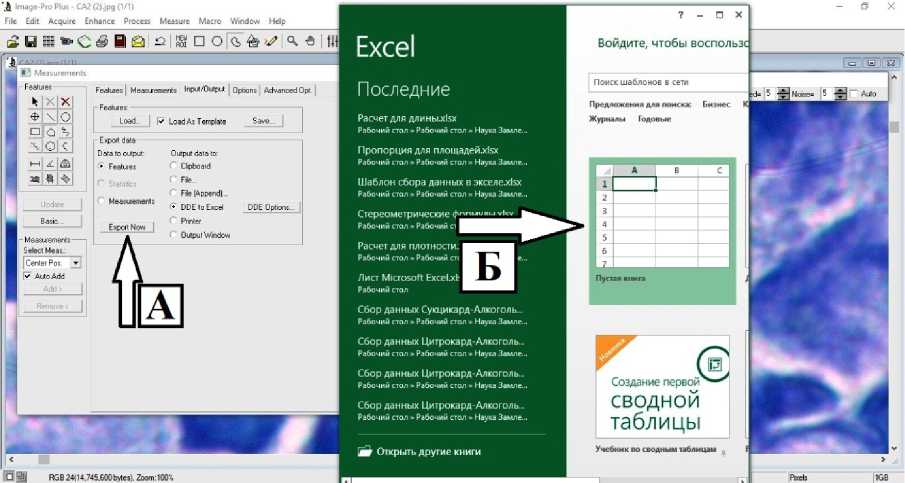Image resolution: width=905 pixels, height=483 pixels.
Task: Select the arrow pointer feature tool
Action: 35,102
